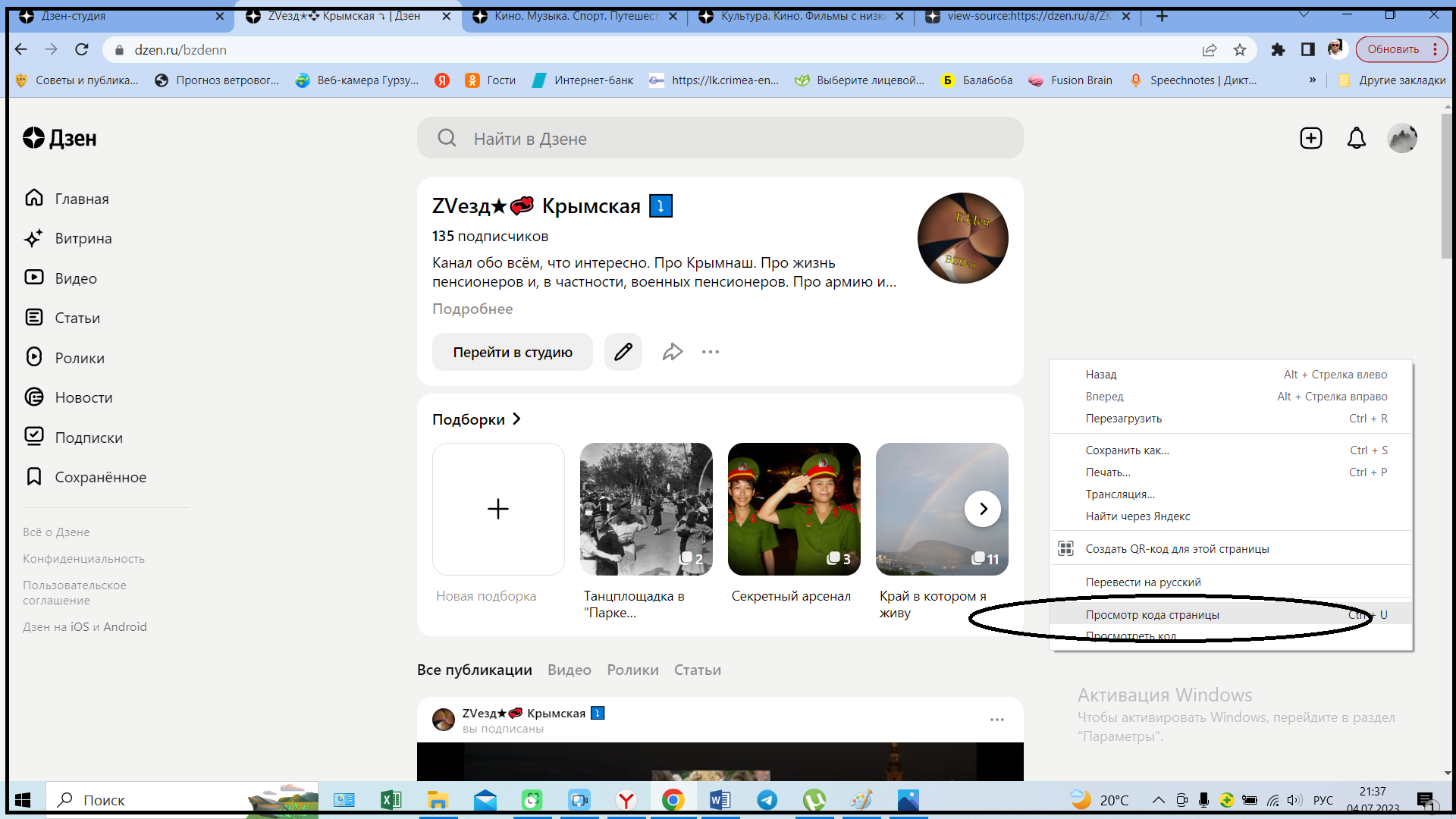The height and width of the screenshot is (819, 1456).
Task: Open Сохранённое in the sidebar
Action: tap(85, 477)
